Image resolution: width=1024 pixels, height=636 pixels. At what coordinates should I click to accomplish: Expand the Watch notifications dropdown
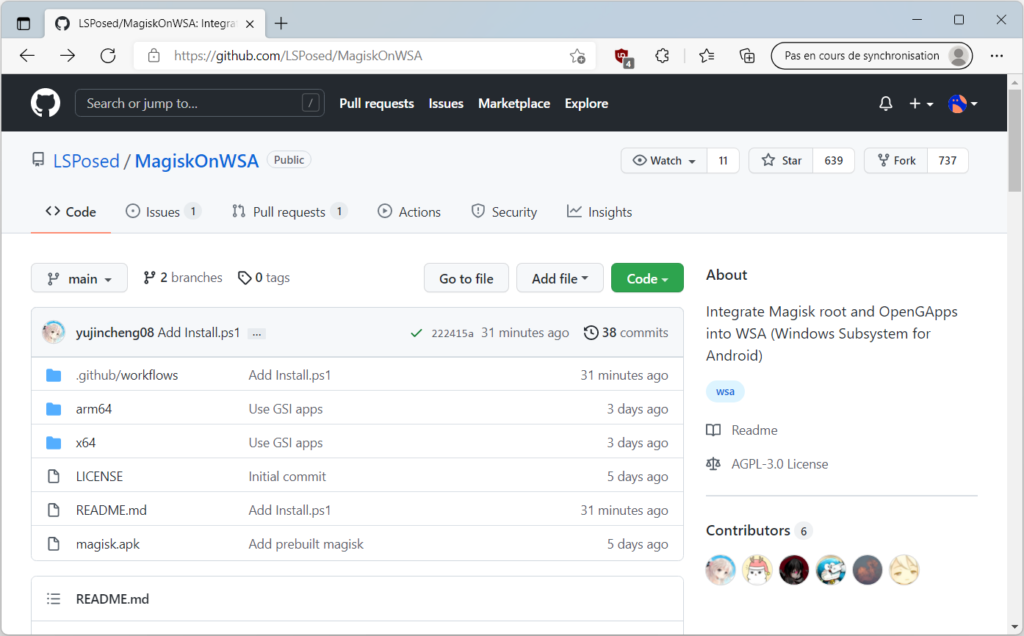pos(664,161)
